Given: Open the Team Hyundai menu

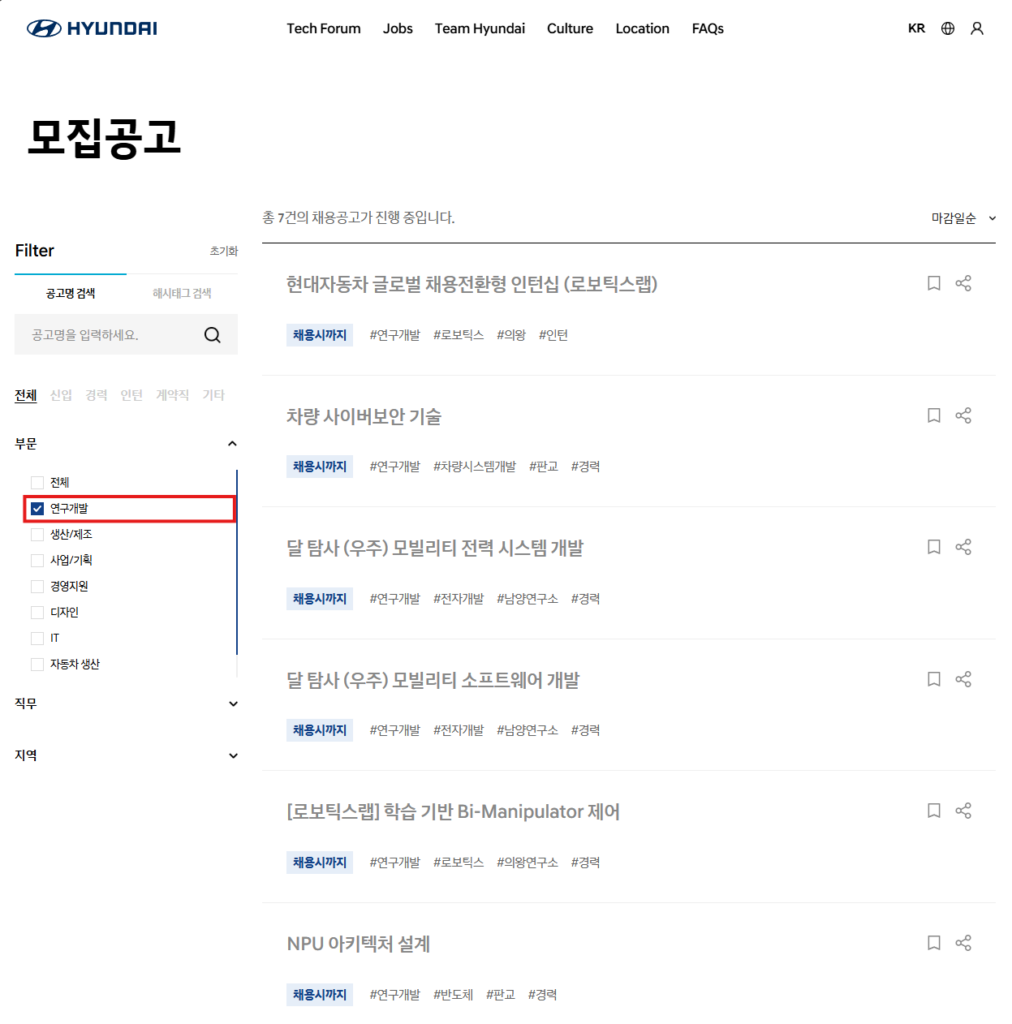Looking at the screenshot, I should pyautogui.click(x=480, y=29).
